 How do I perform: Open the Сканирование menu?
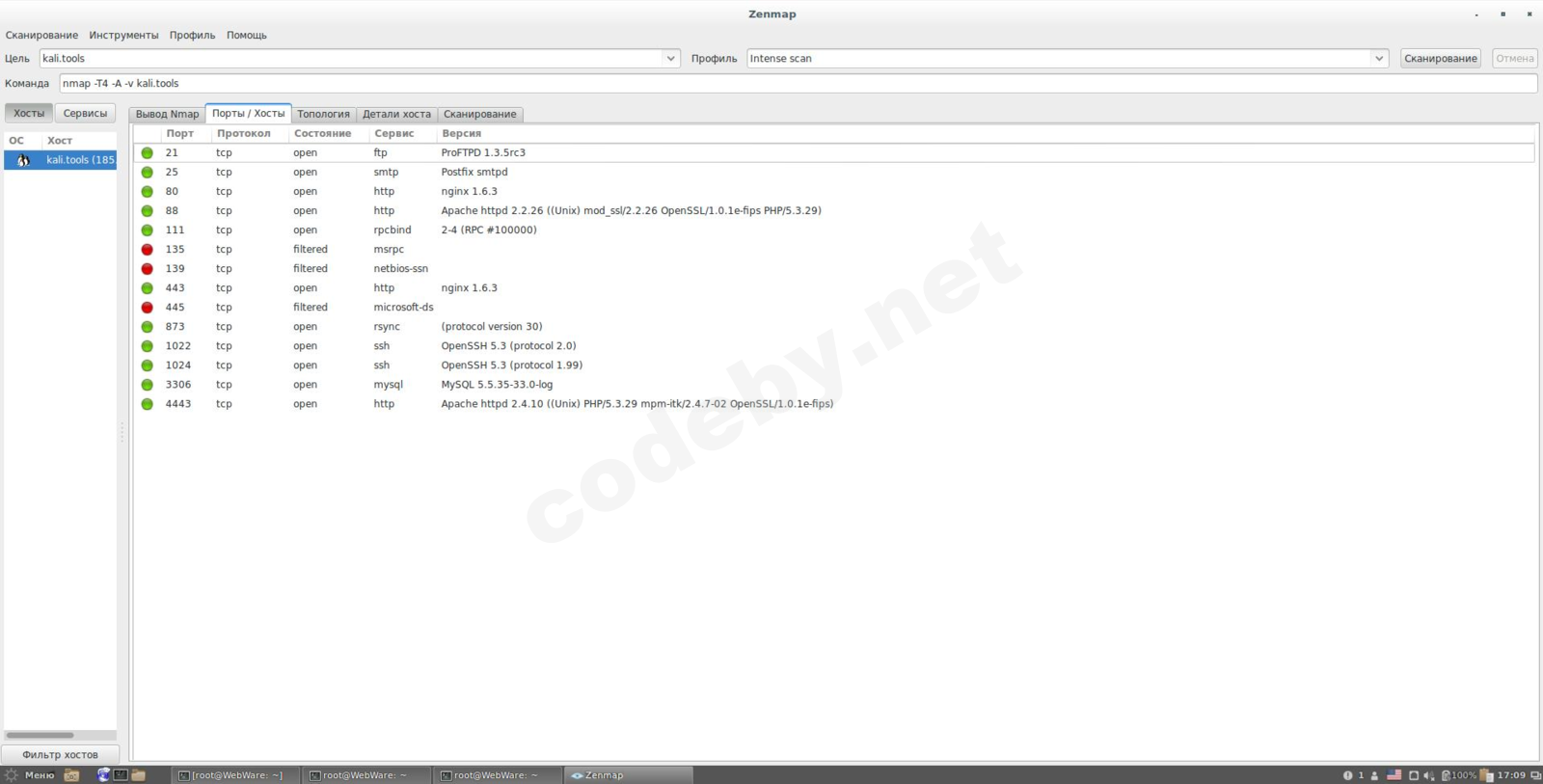point(41,35)
